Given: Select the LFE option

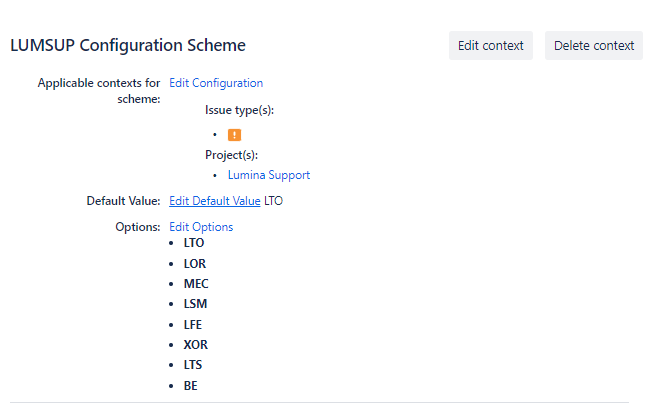Looking at the screenshot, I should [193, 325].
